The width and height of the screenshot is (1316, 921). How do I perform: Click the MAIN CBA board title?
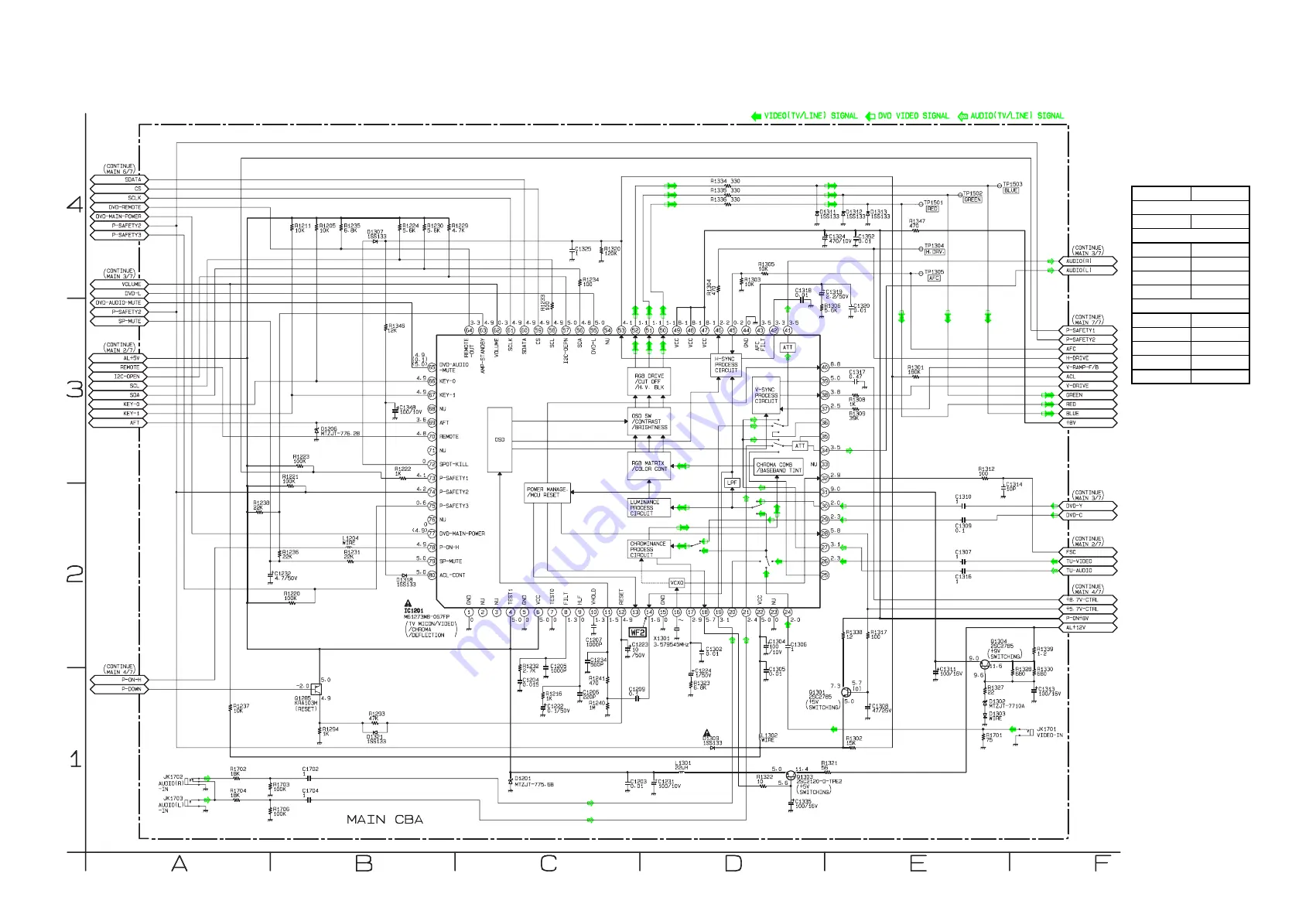[x=385, y=820]
